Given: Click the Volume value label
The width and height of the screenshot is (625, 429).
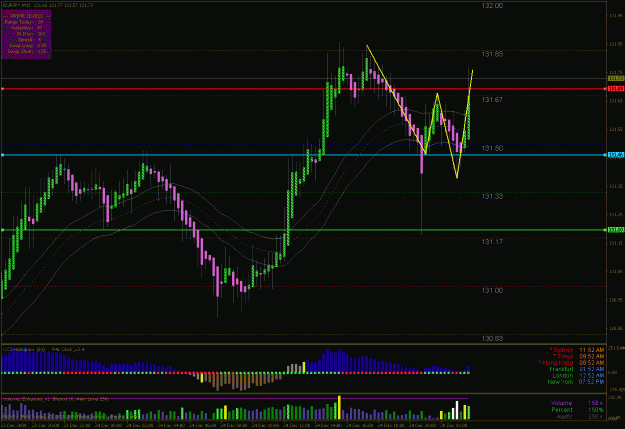Looking at the screenshot, I should point(577,403).
